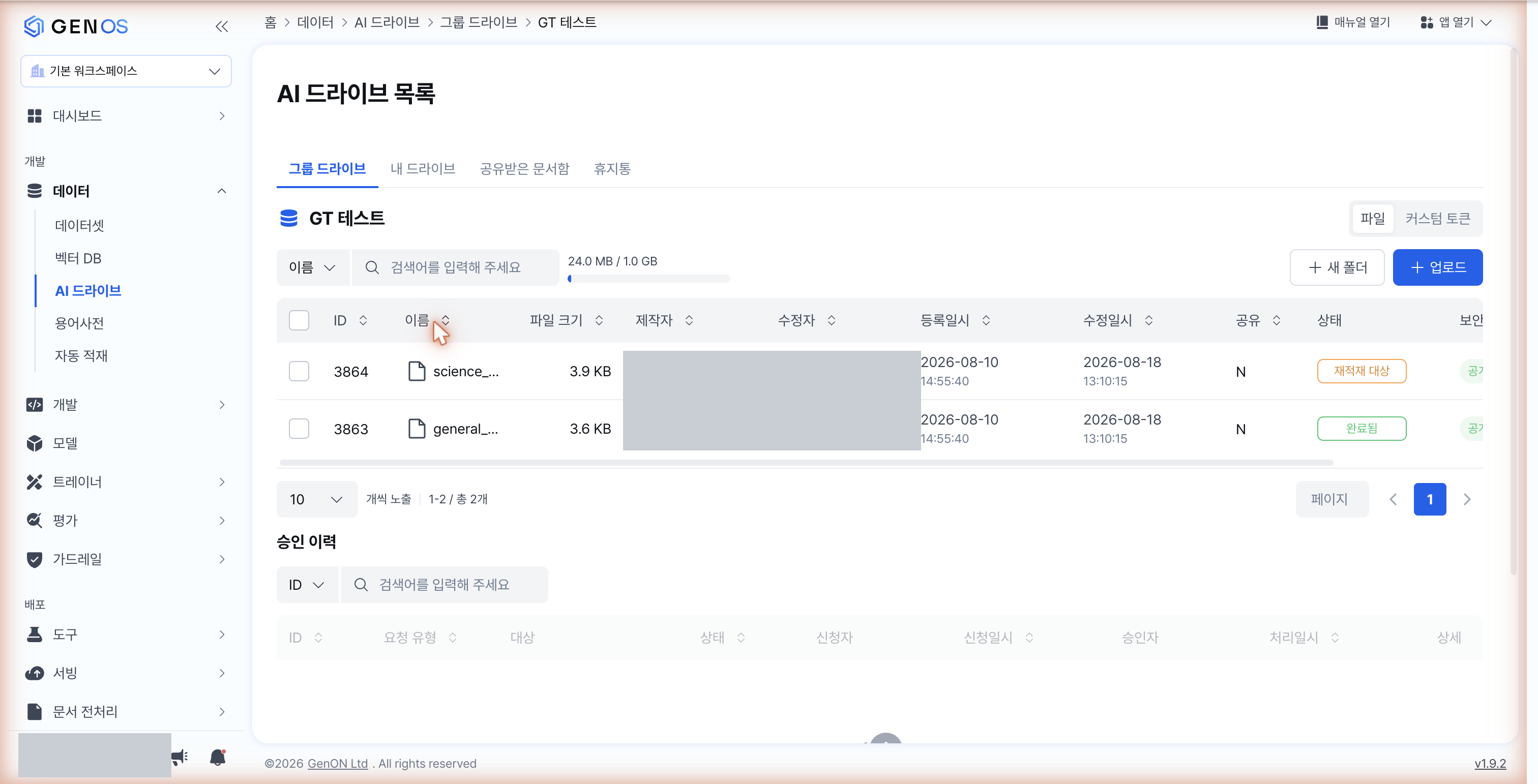Image resolution: width=1538 pixels, height=784 pixels.
Task: Open the 10 rows per page dropdown
Action: tap(317, 499)
